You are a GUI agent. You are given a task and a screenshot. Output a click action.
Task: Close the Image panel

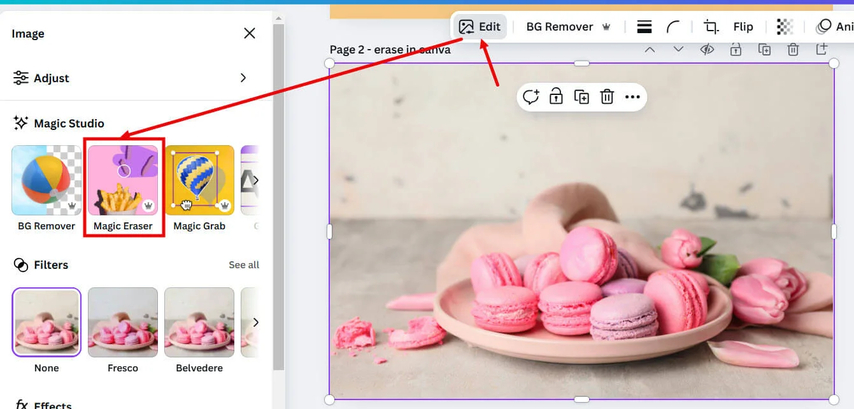tap(249, 34)
